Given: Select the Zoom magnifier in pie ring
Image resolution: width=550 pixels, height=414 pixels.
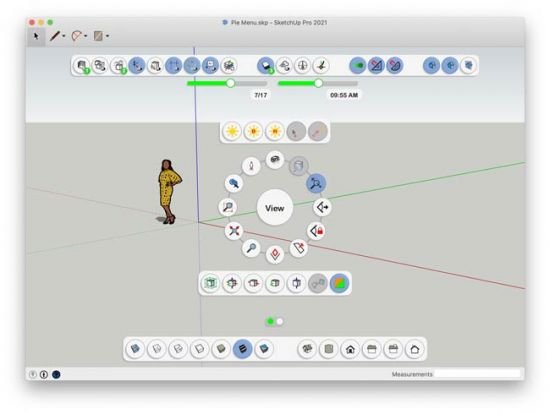Looking at the screenshot, I should point(251,248).
